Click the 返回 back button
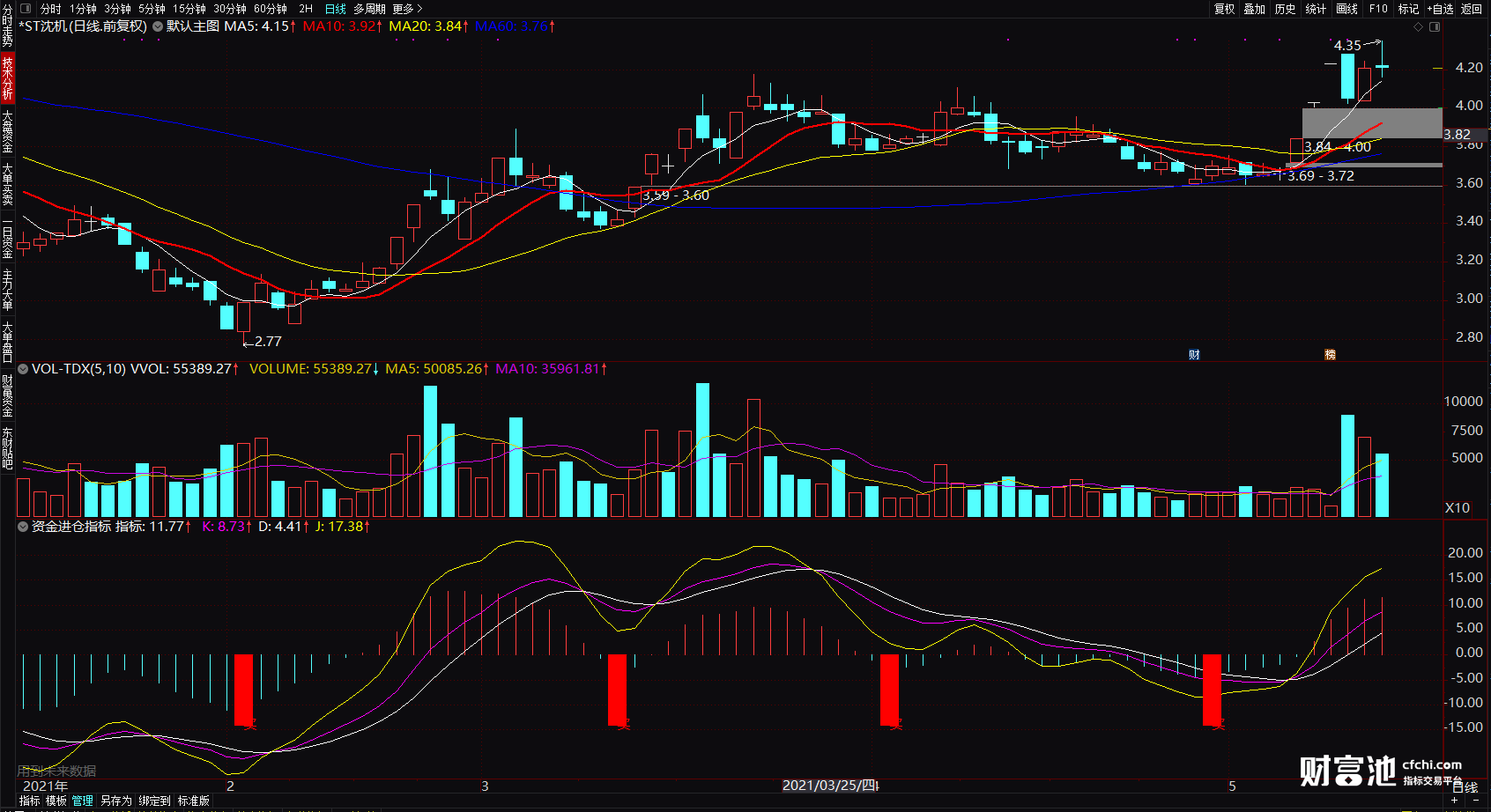 click(1472, 9)
